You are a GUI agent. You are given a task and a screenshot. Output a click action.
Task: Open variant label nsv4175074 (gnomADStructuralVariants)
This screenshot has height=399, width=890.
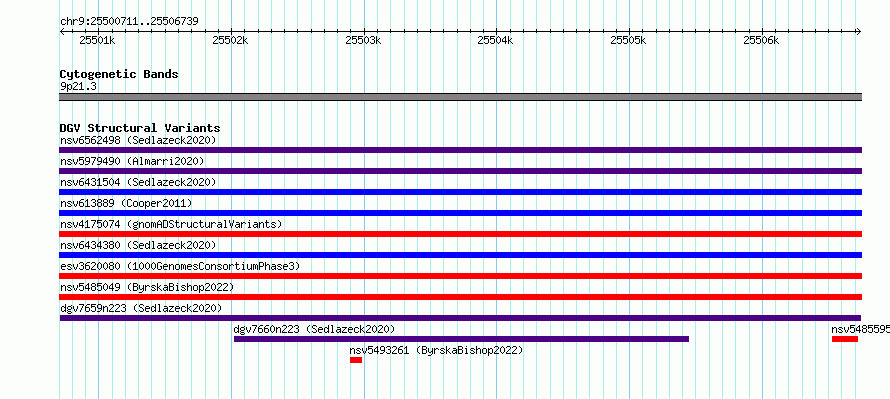171,224
